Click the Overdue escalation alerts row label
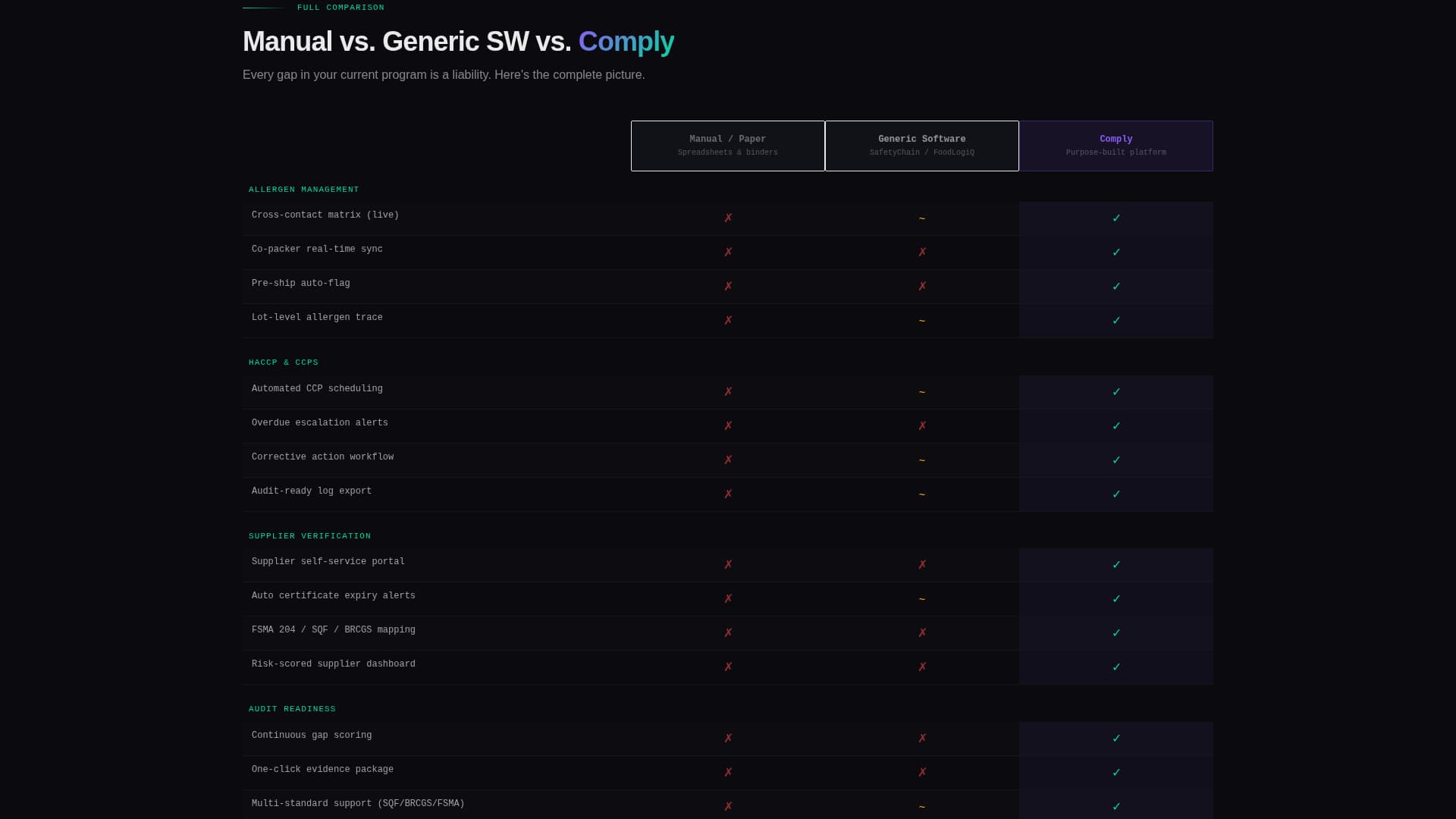 pos(320,423)
